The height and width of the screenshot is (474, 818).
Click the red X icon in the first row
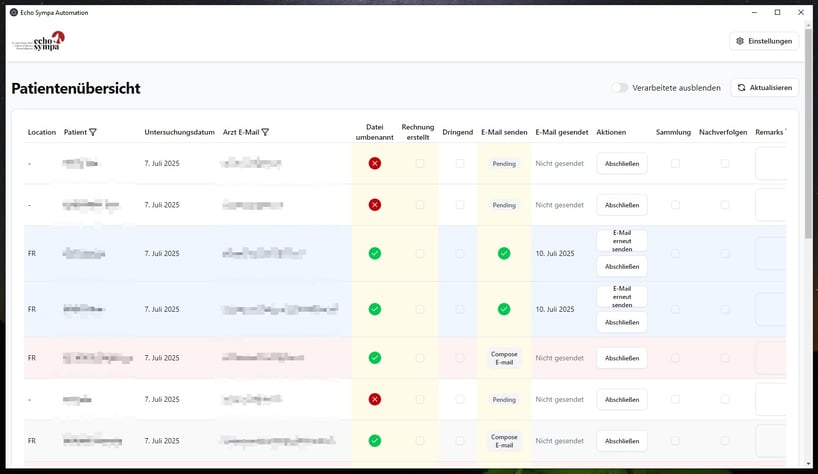375,163
